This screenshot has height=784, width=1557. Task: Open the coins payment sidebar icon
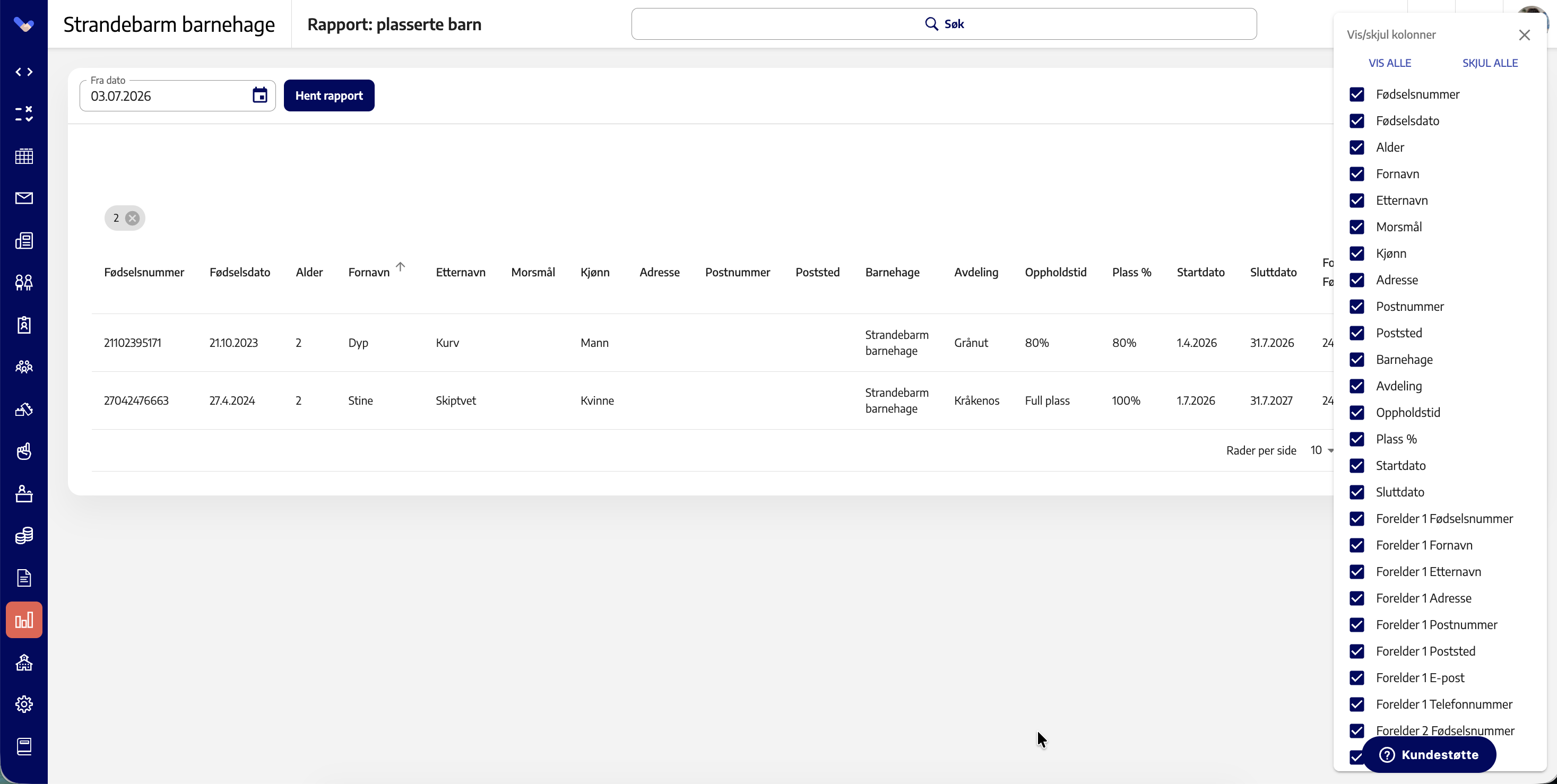click(x=24, y=536)
